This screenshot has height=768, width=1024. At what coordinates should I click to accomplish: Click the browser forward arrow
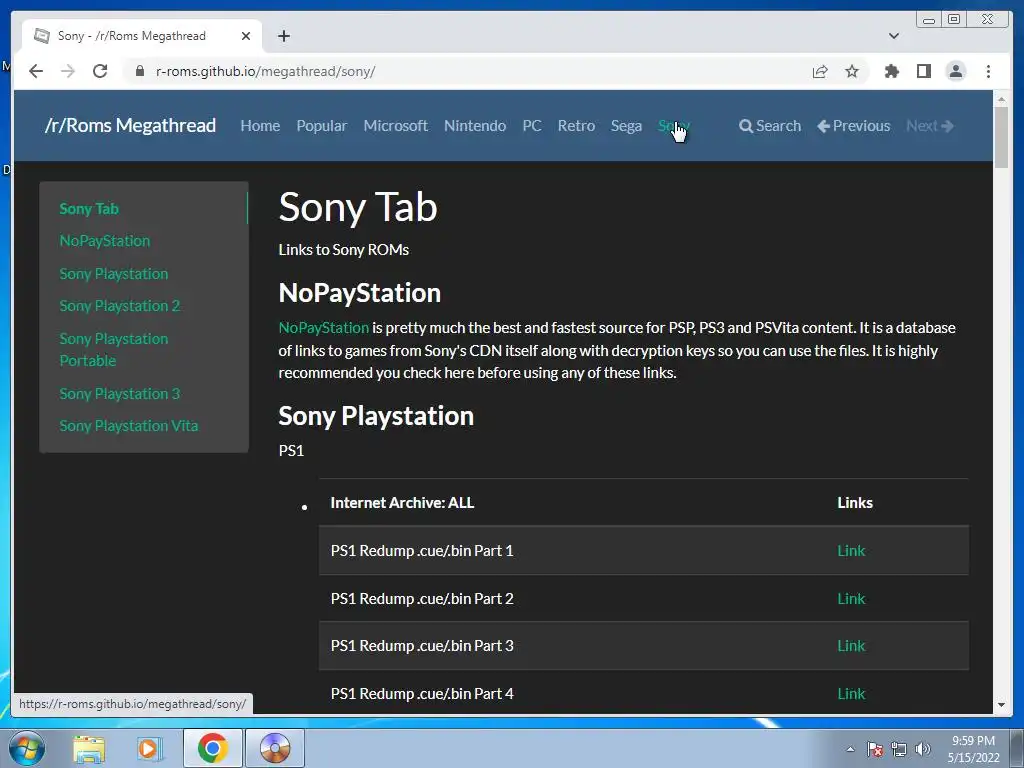[x=68, y=71]
